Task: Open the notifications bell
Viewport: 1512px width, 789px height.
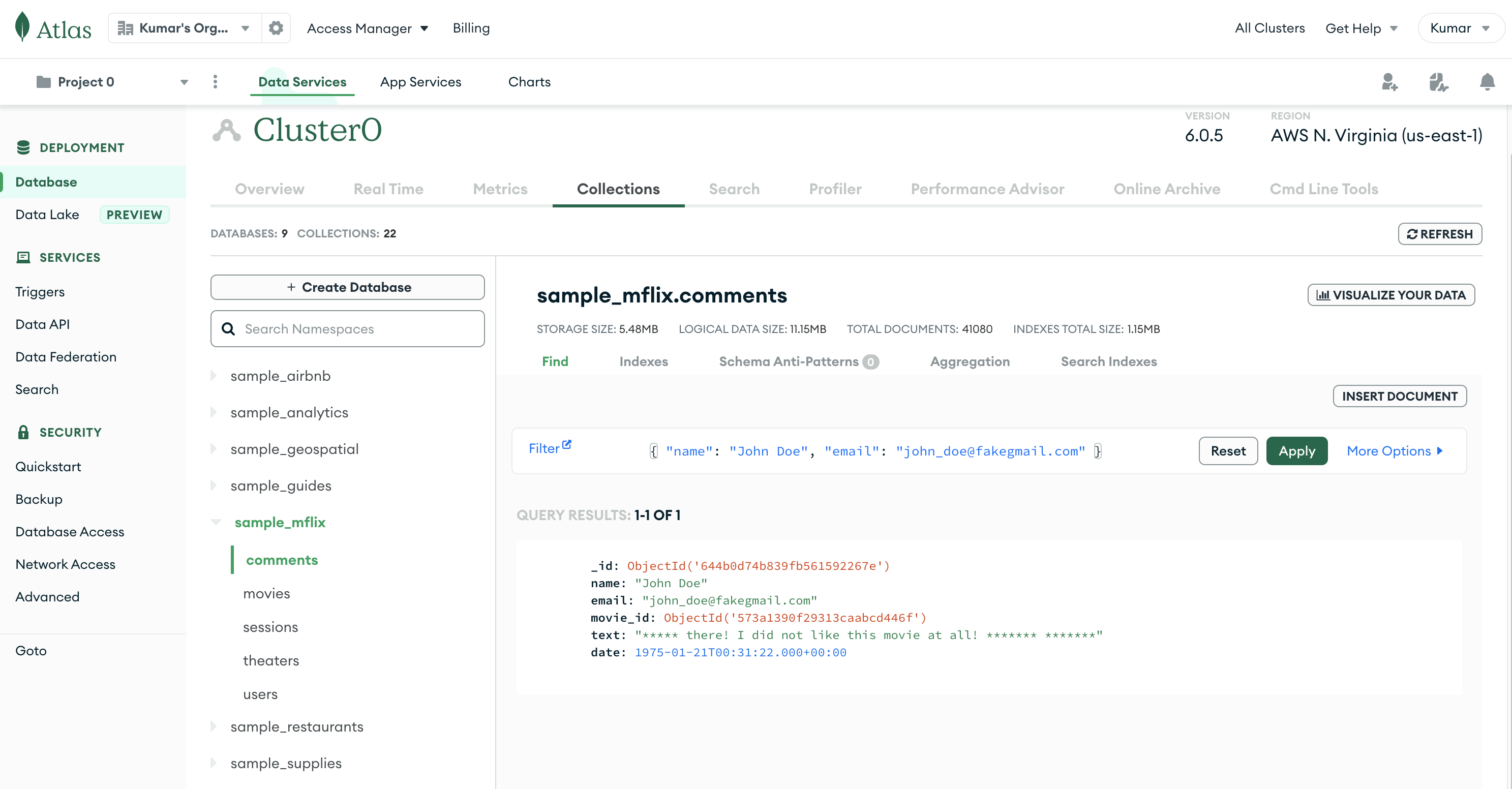Action: (1487, 82)
